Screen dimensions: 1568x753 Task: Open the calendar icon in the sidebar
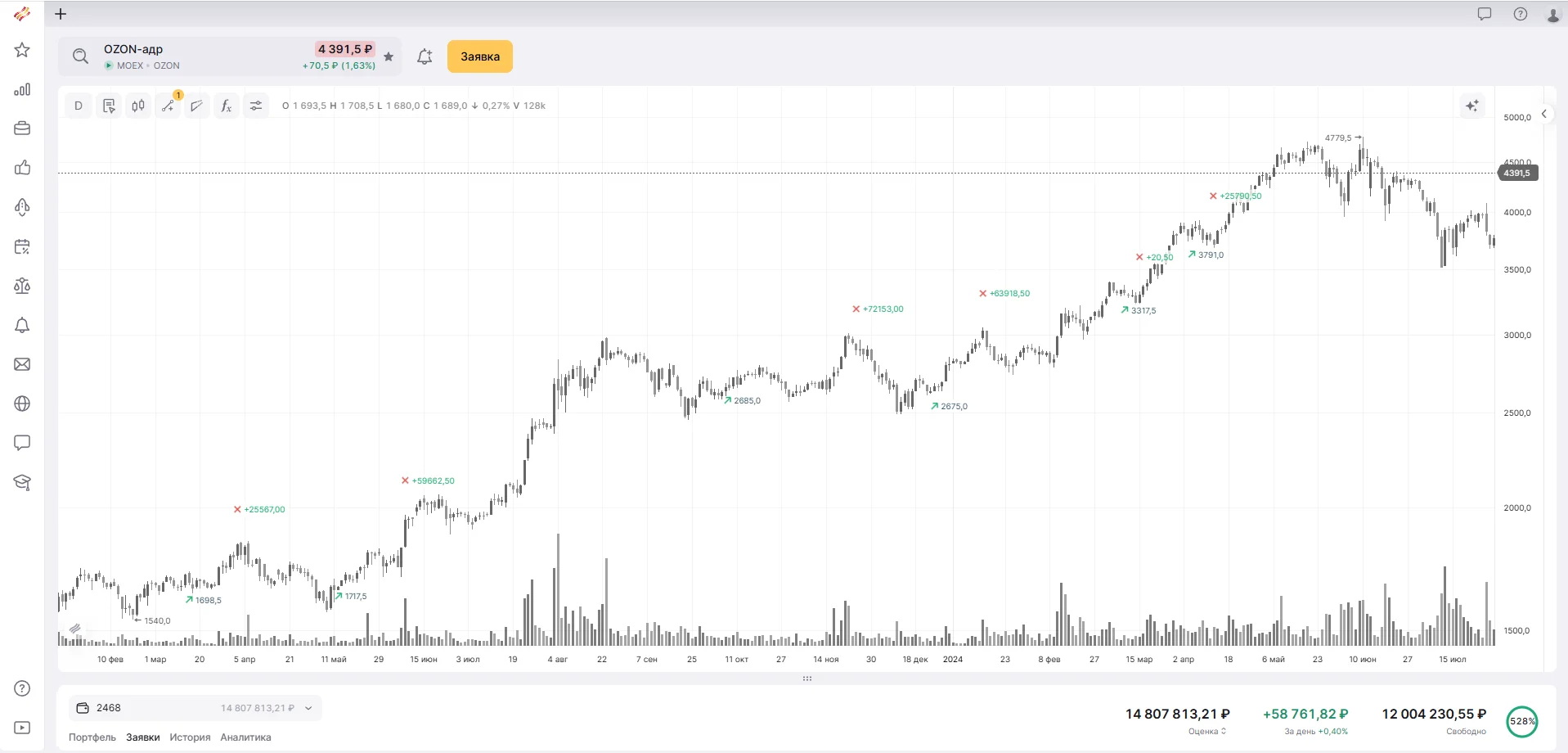point(22,246)
